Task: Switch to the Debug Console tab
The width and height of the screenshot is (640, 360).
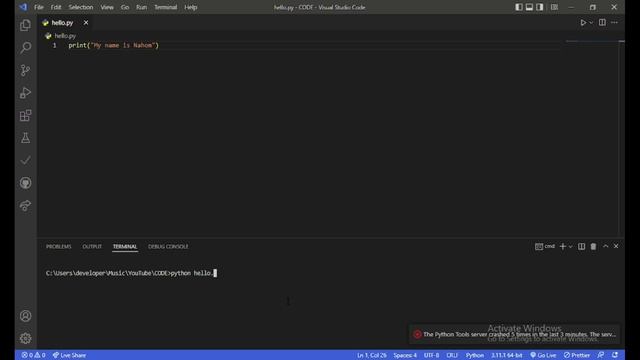Action: click(x=168, y=247)
